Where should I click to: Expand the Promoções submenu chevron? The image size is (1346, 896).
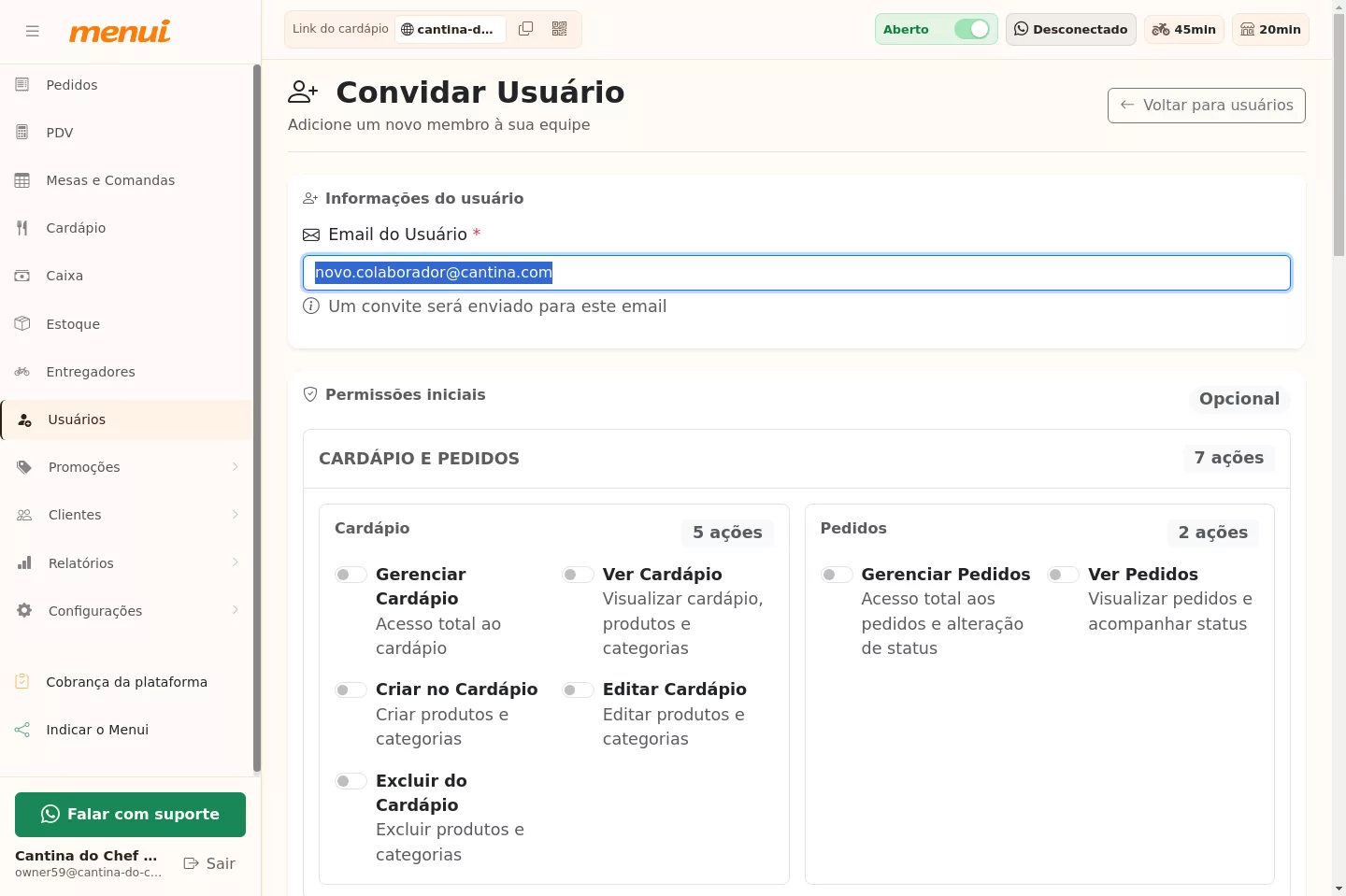pos(235,467)
